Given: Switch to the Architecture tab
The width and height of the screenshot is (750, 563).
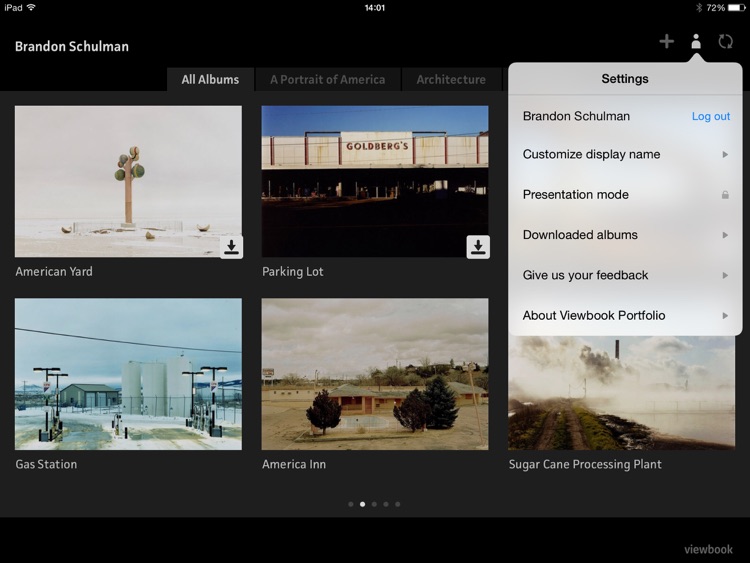Looking at the screenshot, I should [x=451, y=79].
